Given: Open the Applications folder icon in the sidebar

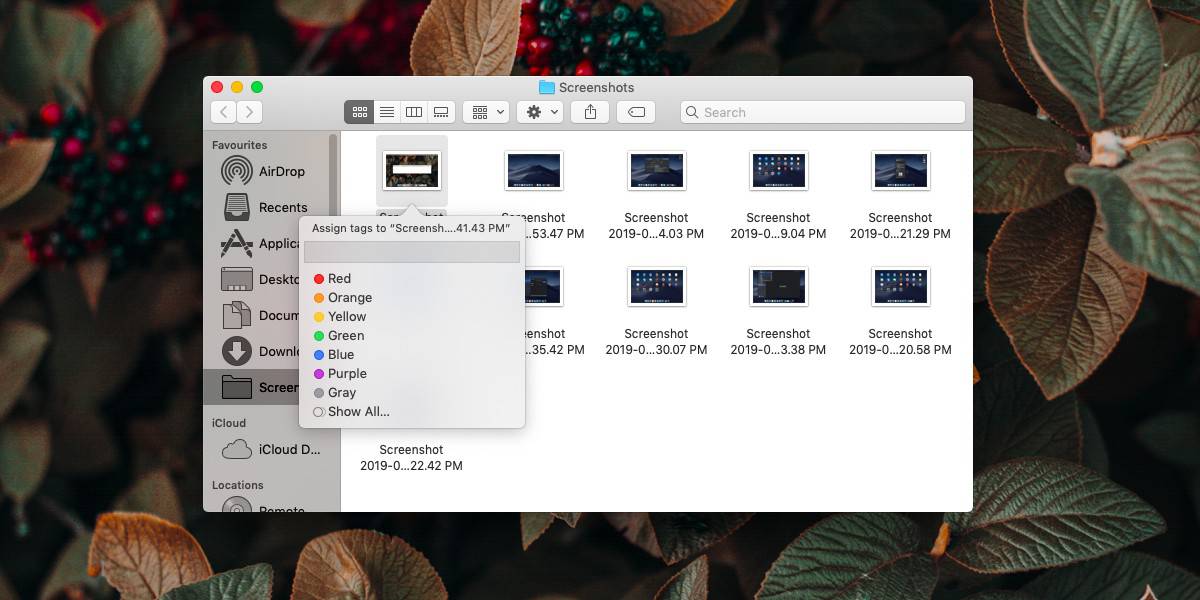Looking at the screenshot, I should tap(237, 243).
